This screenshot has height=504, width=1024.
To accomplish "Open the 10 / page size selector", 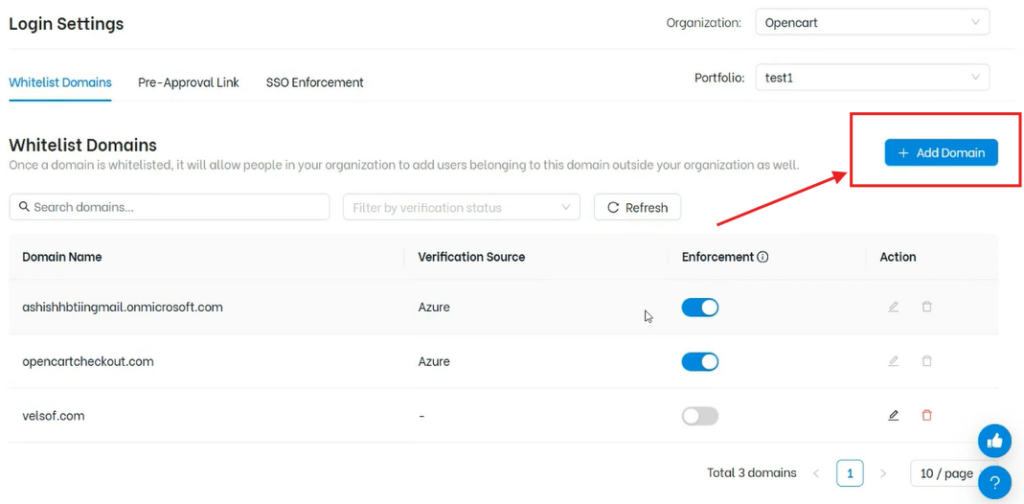I will click(946, 473).
